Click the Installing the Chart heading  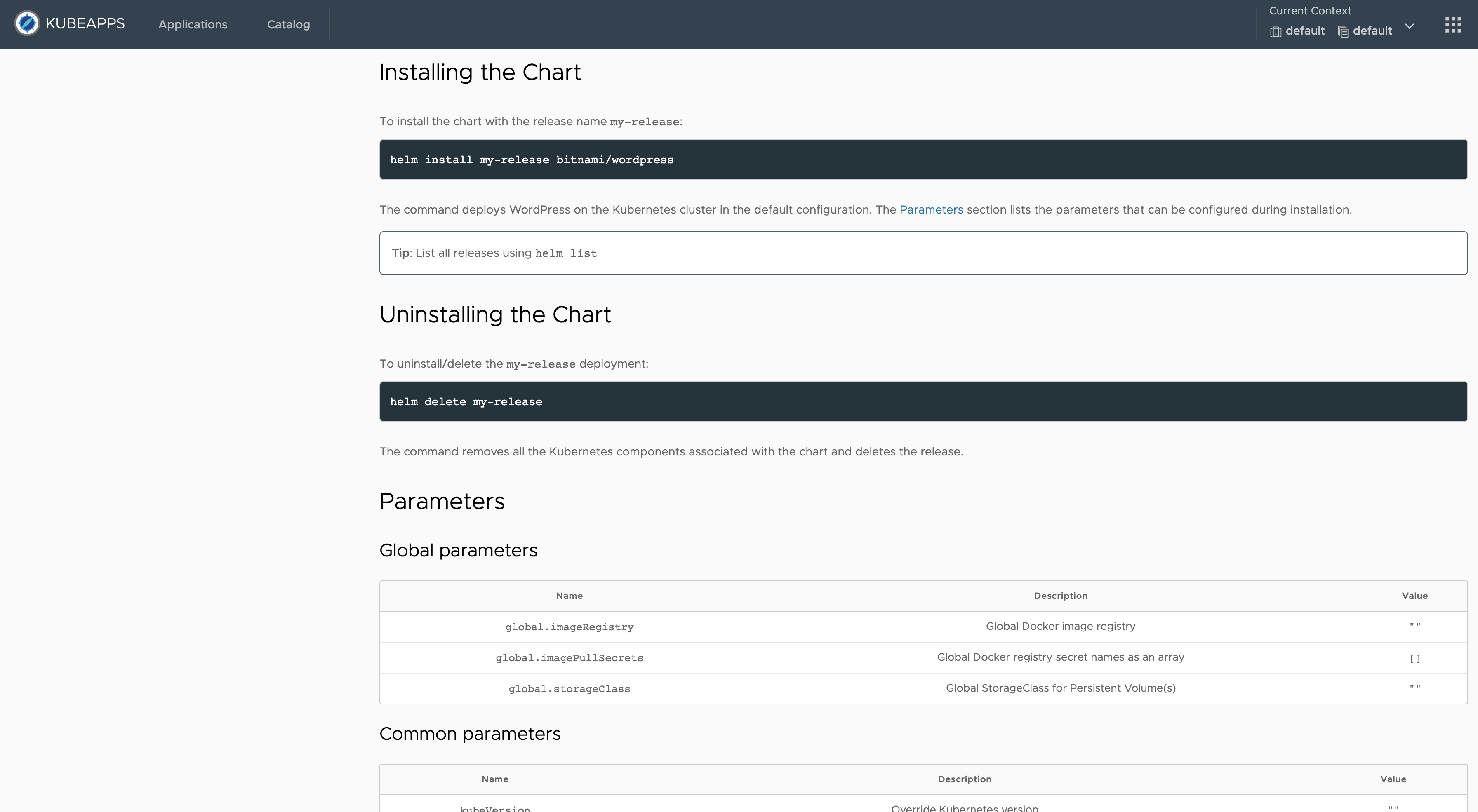pos(480,72)
